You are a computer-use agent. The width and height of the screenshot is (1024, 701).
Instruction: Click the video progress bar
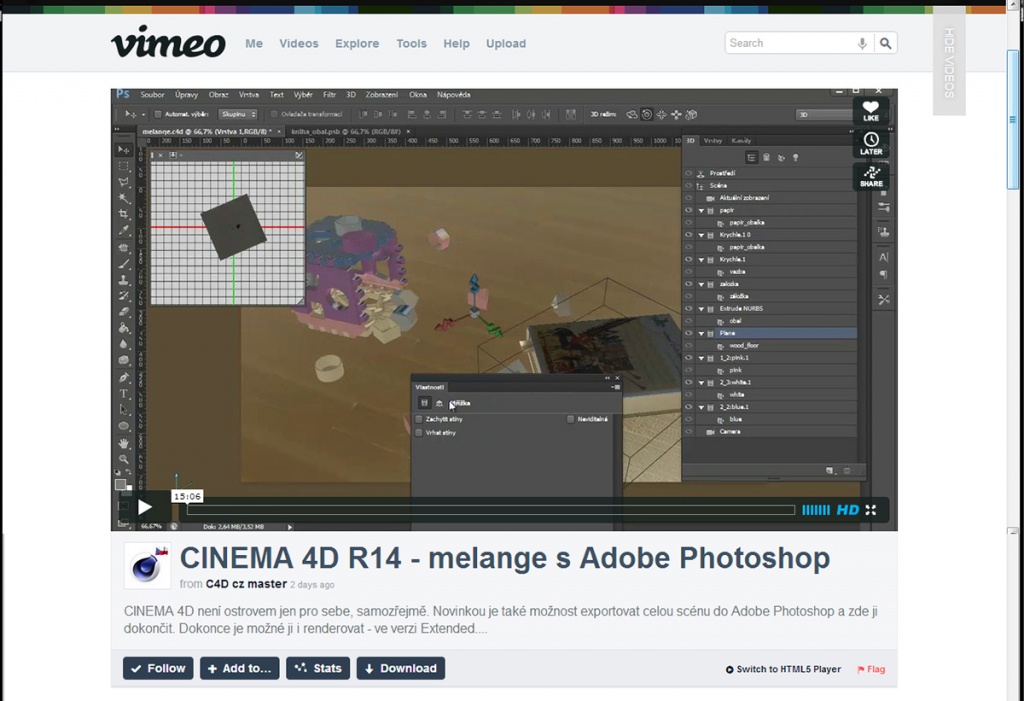click(x=491, y=510)
